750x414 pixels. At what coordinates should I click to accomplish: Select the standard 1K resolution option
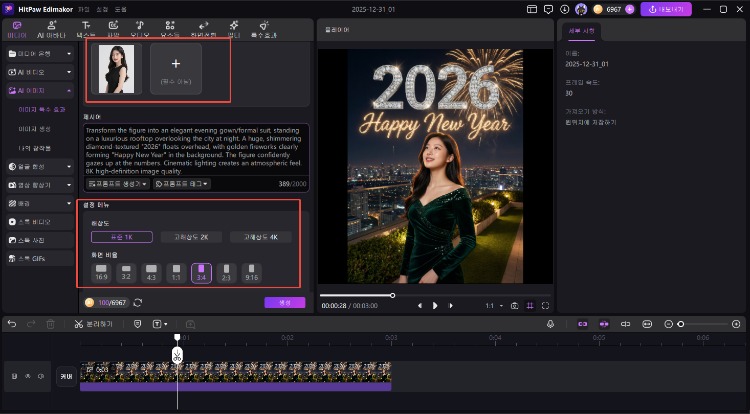(x=122, y=237)
